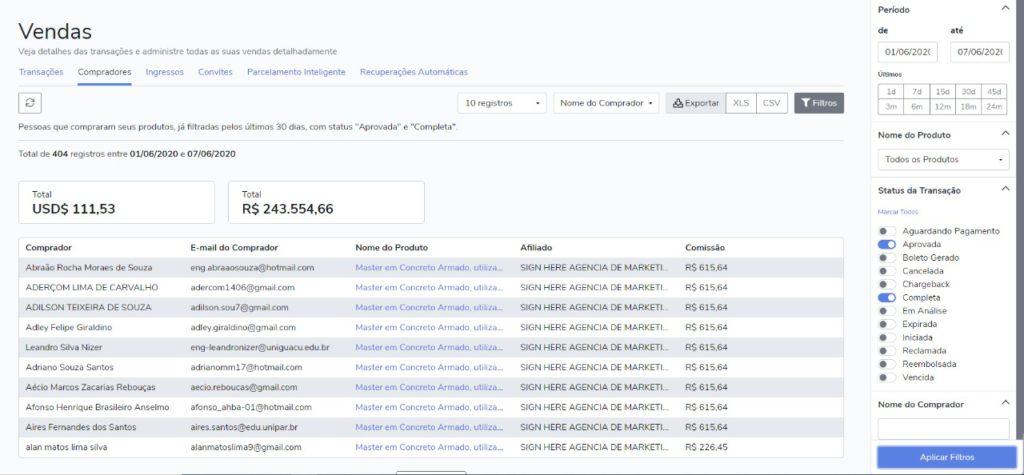Screen dimensions: 1024x475
Task: Disable the Aprovada status toggle
Action: pos(886,244)
